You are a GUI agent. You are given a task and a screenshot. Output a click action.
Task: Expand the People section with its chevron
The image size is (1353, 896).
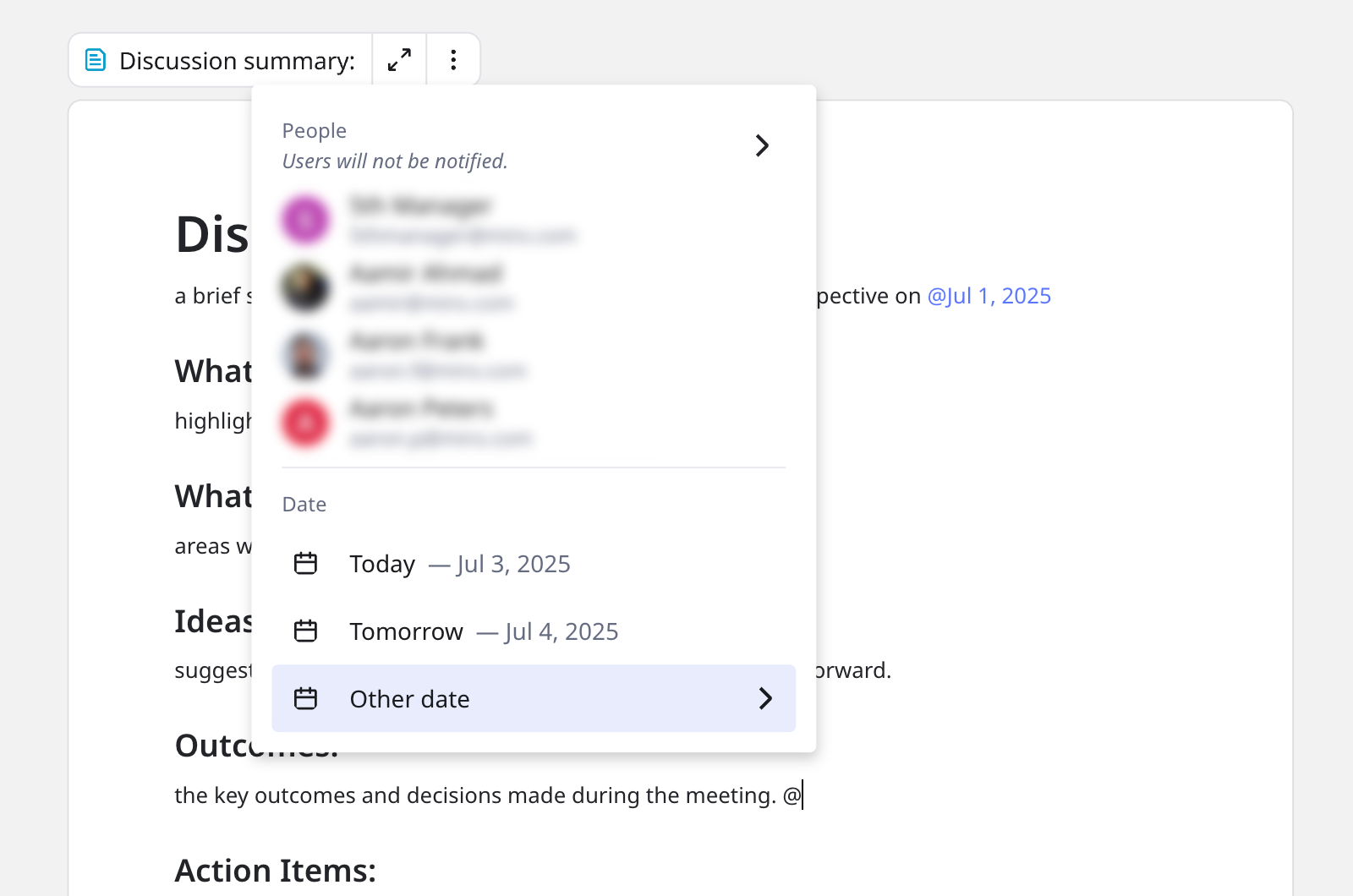pos(762,145)
